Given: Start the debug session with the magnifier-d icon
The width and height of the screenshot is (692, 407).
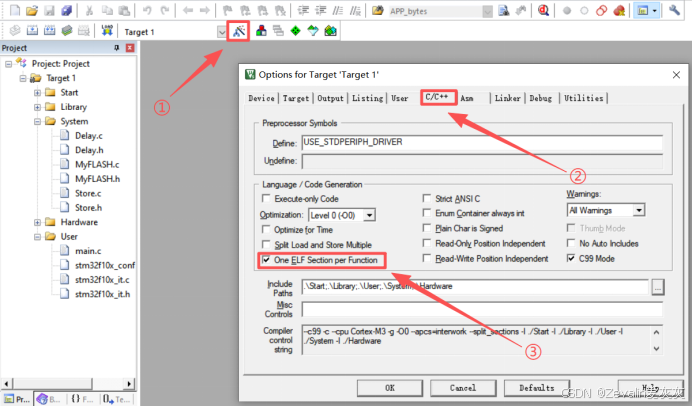Looking at the screenshot, I should [x=543, y=10].
